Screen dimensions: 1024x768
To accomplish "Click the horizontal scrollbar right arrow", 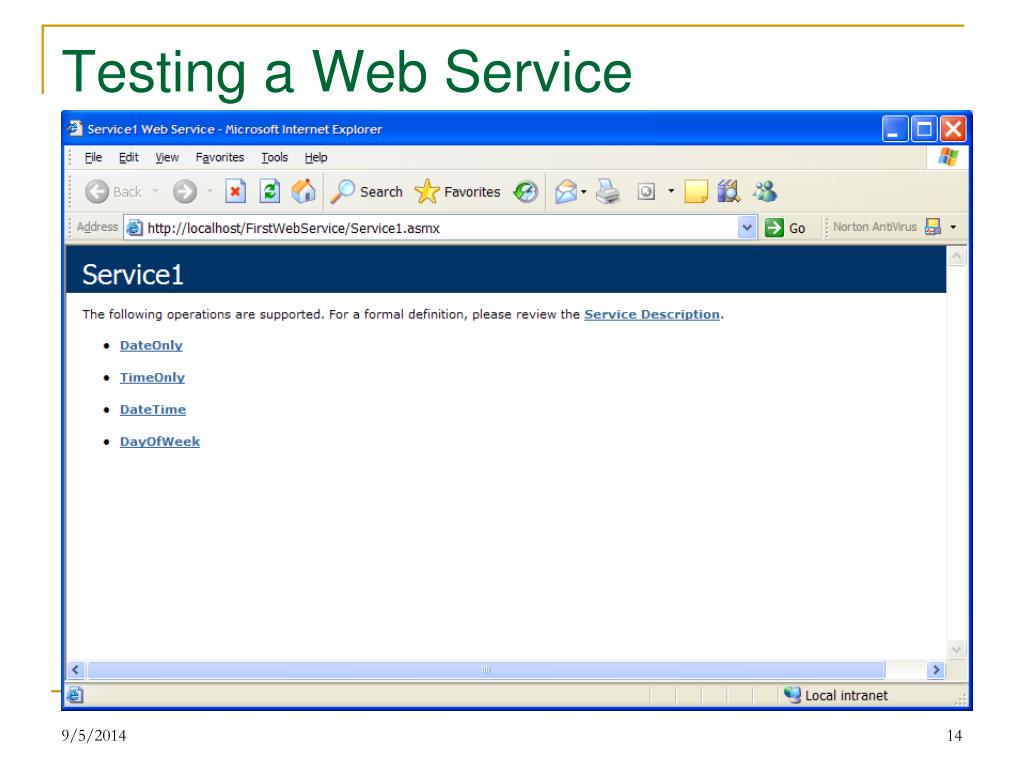I will click(936, 670).
